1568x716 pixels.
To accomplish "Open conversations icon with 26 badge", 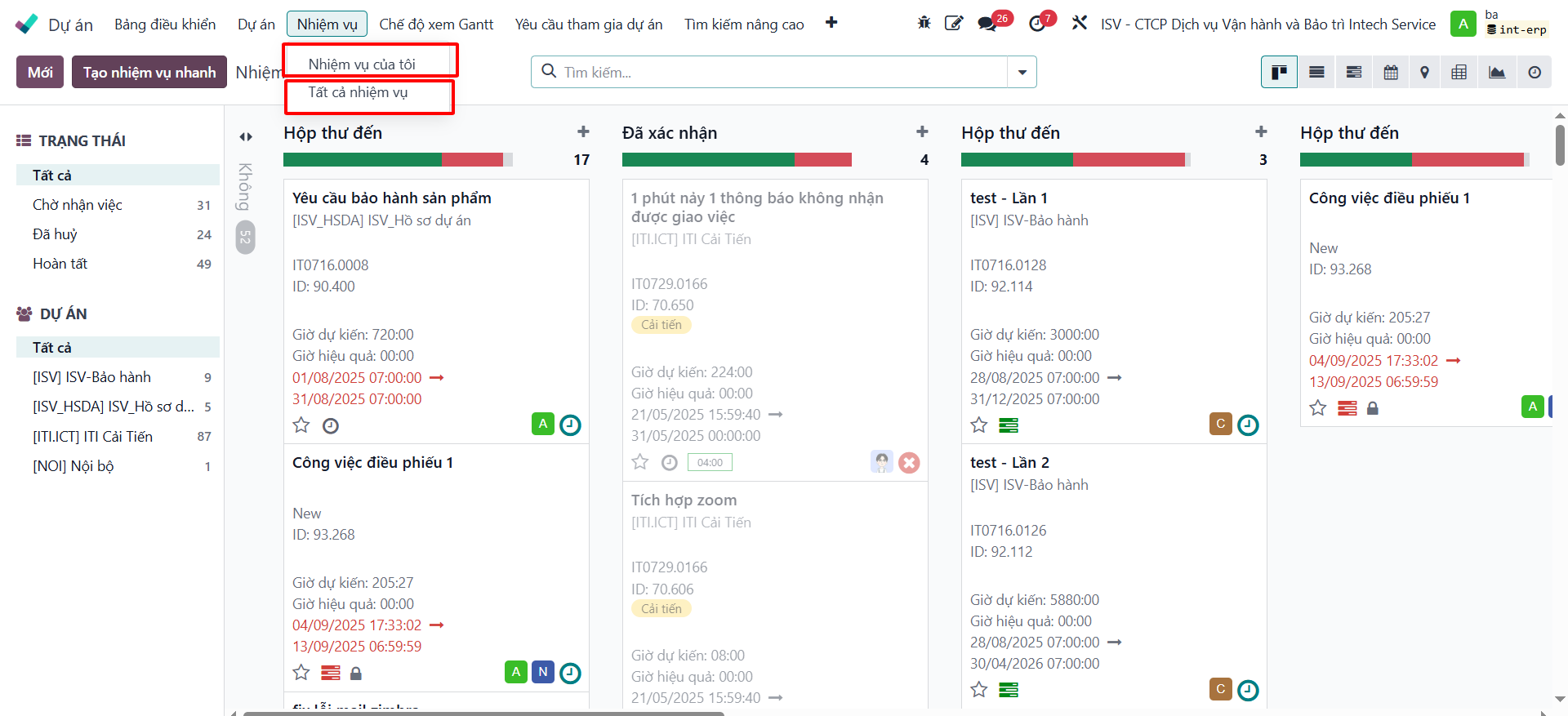I will [x=988, y=23].
